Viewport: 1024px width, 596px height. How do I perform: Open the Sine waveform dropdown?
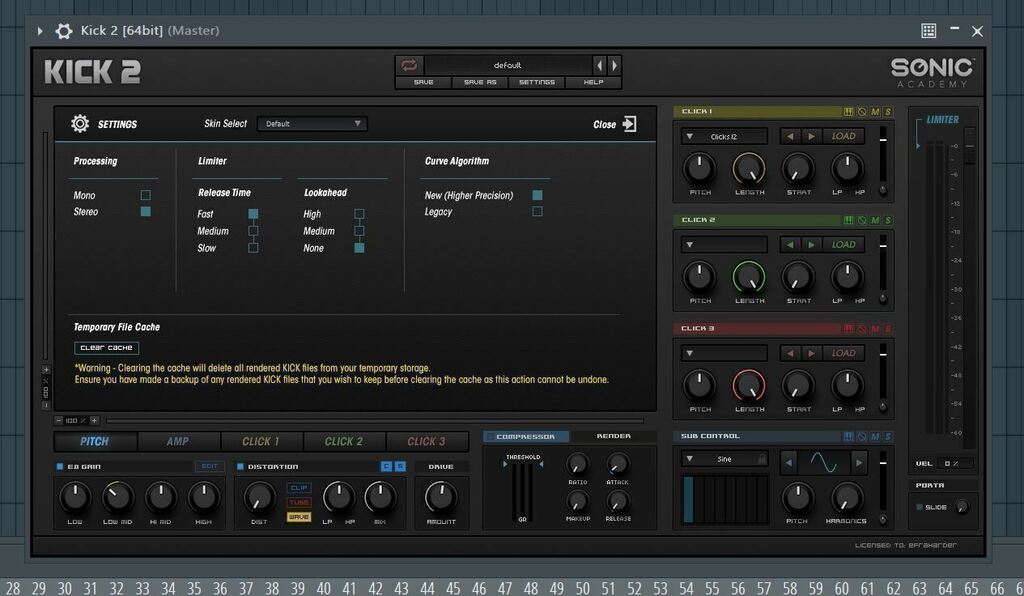click(724, 460)
